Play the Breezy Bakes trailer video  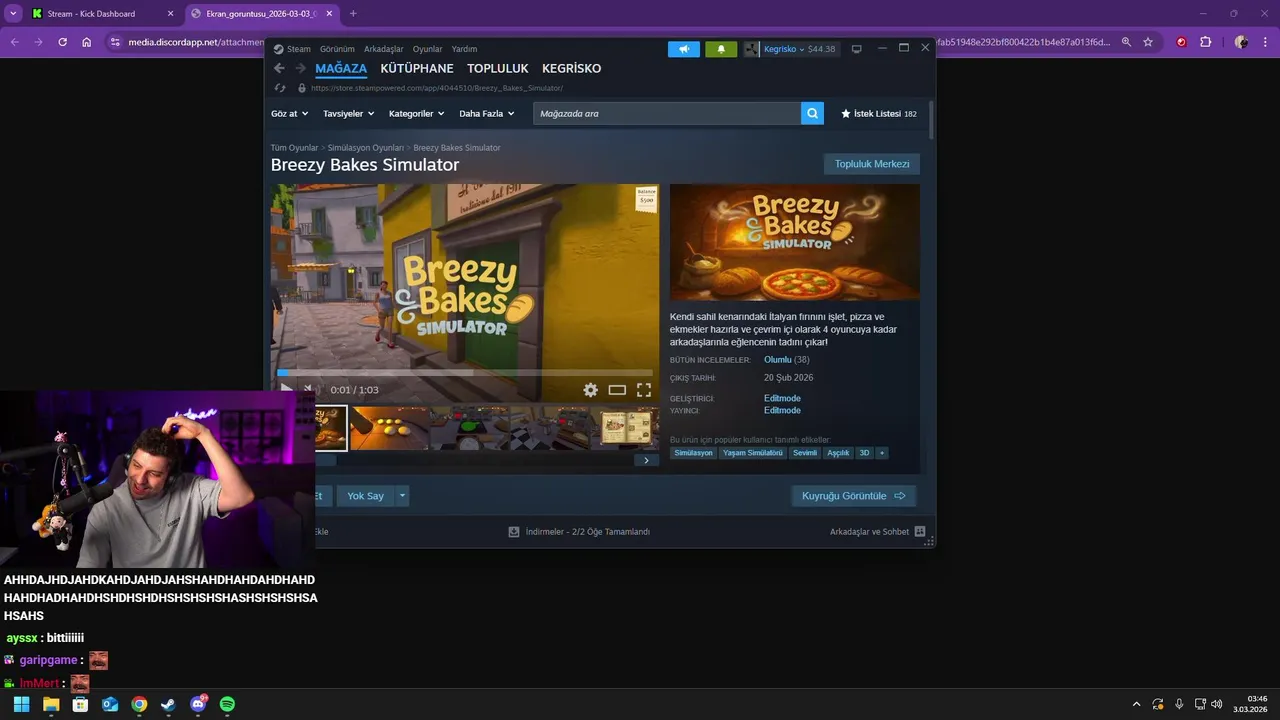coord(286,389)
